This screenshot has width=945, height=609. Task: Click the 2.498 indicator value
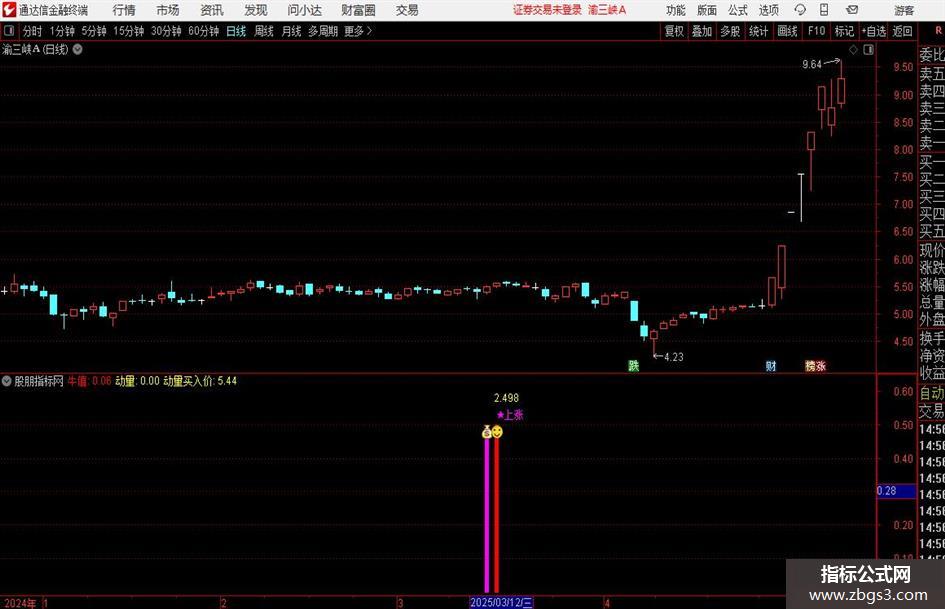(506, 398)
